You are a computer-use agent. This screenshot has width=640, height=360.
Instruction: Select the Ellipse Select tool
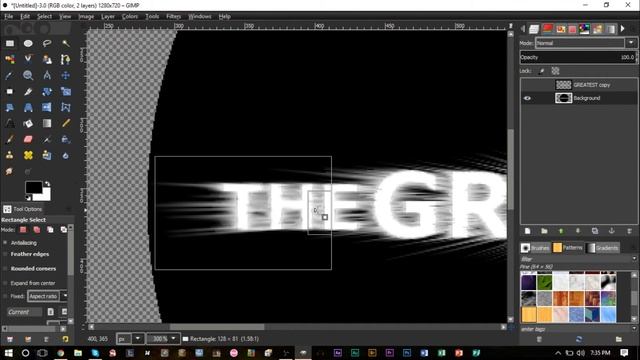coord(28,43)
